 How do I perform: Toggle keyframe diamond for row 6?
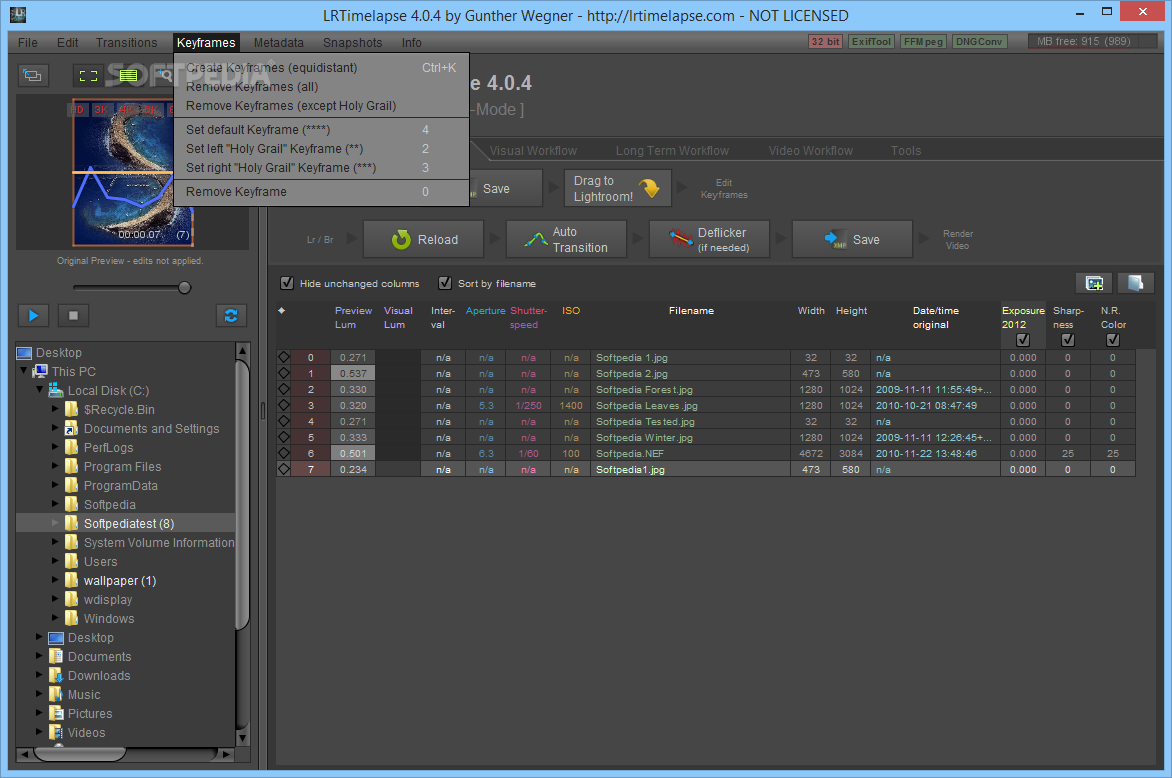[x=284, y=453]
